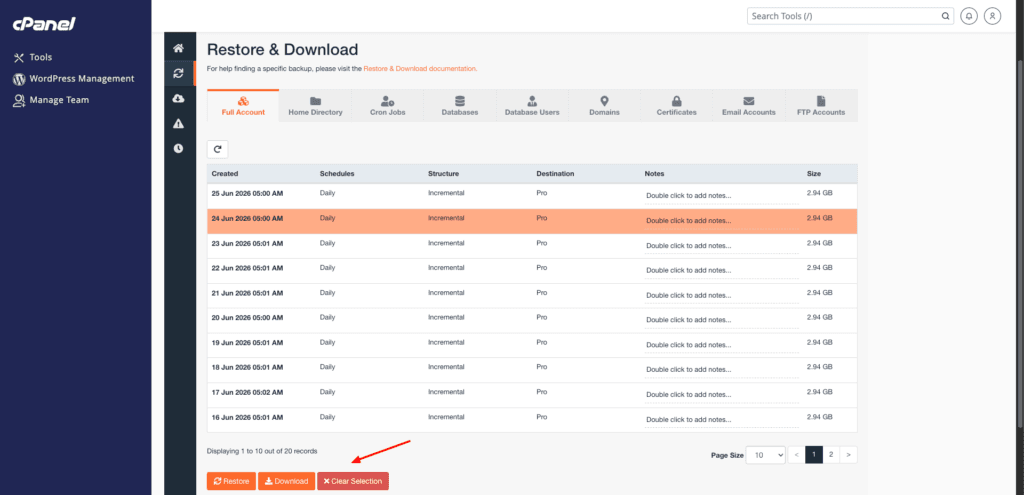Select the Full Account tab
1024x495 pixels.
pos(243,106)
